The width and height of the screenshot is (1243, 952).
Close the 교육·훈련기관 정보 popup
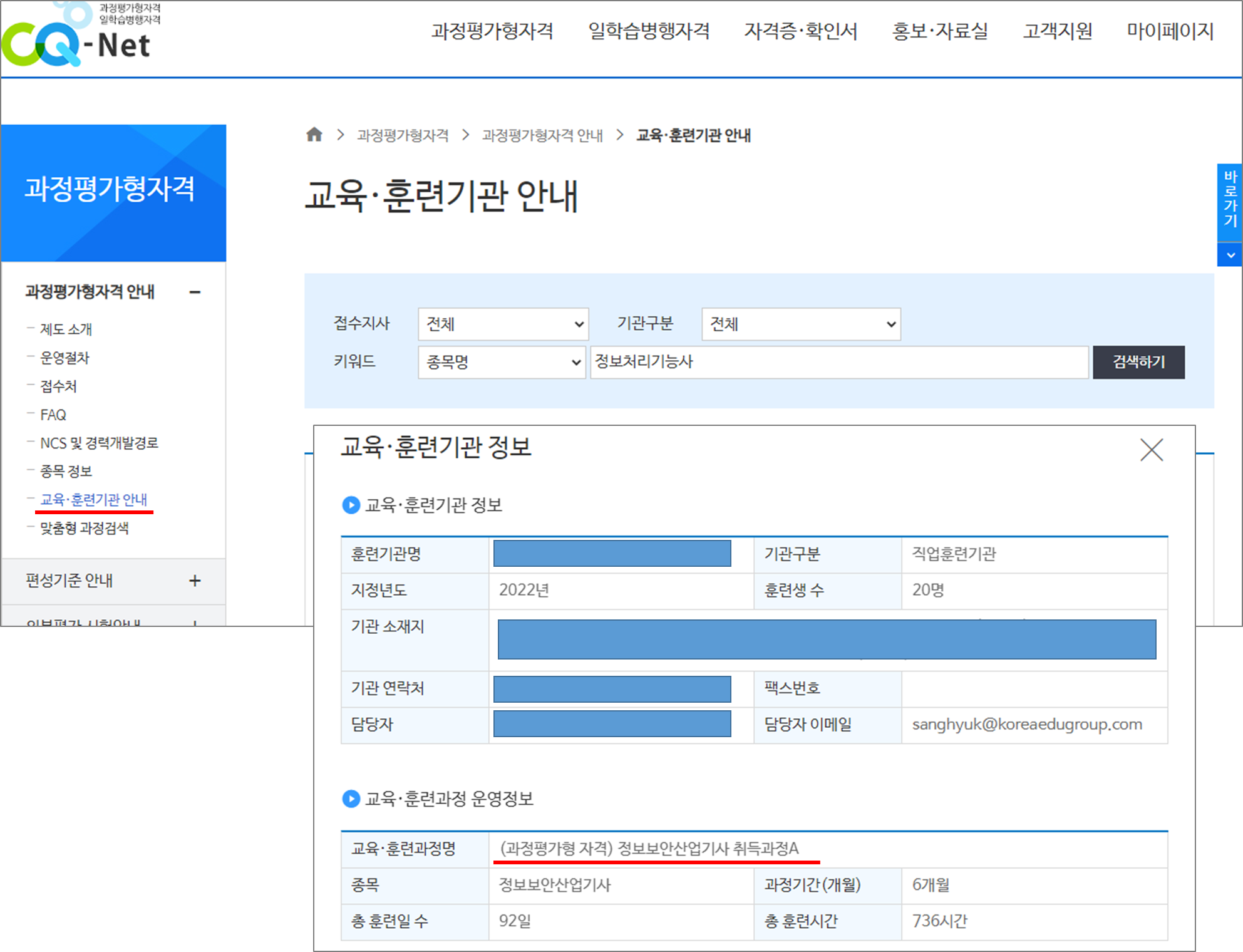pos(1151,450)
